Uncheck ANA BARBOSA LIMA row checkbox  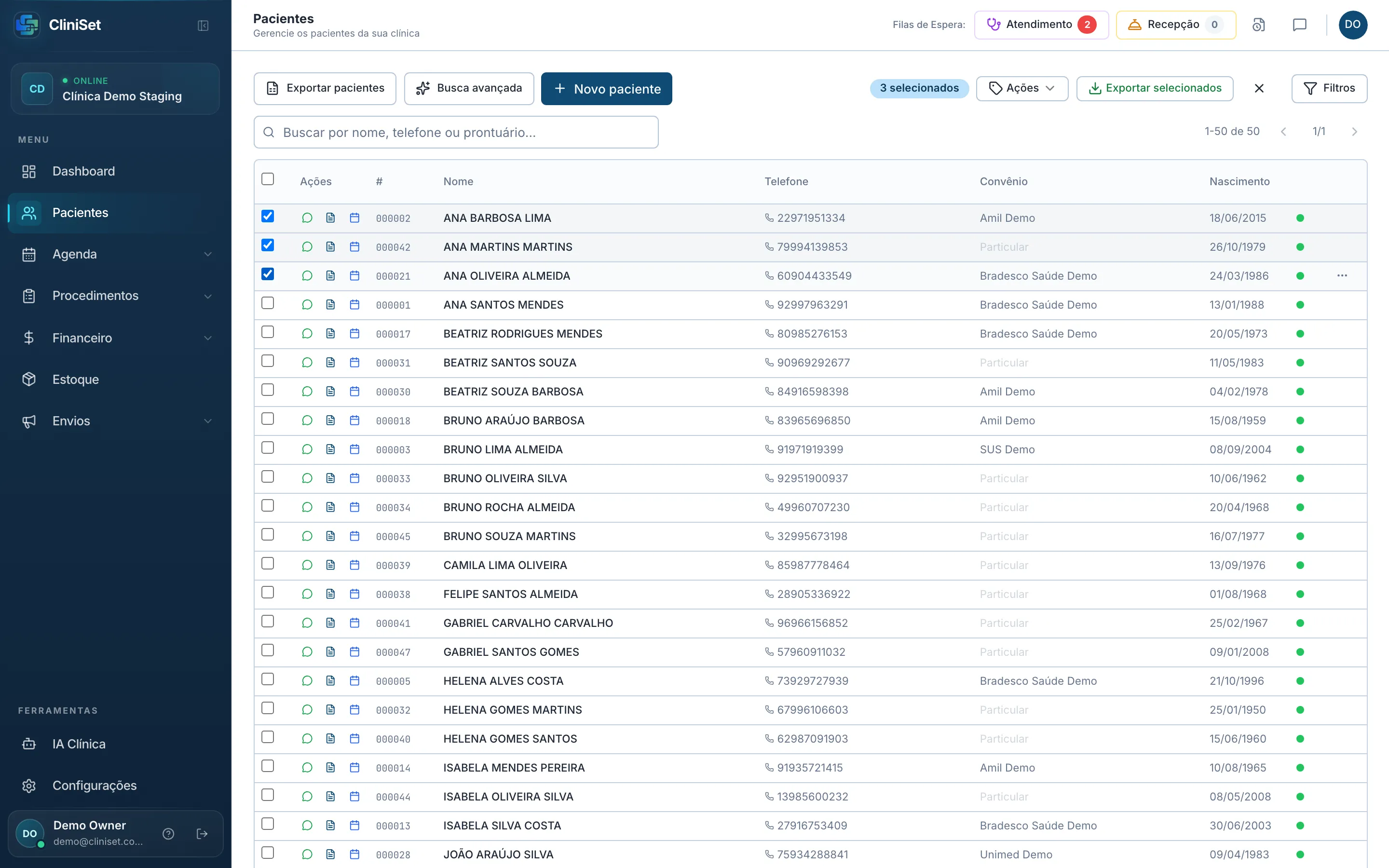268,217
